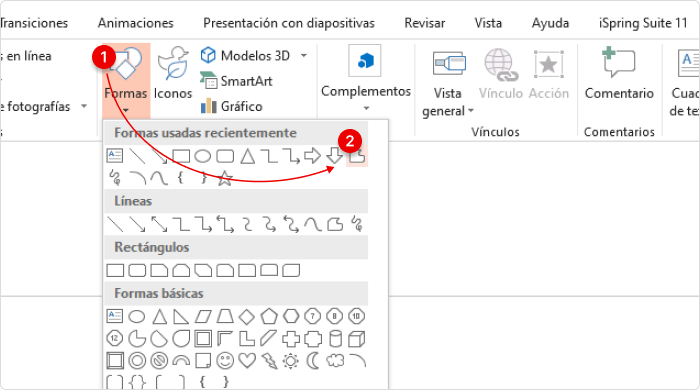The height and width of the screenshot is (390, 700).
Task: Insert a Gráfico chart
Action: [232, 106]
